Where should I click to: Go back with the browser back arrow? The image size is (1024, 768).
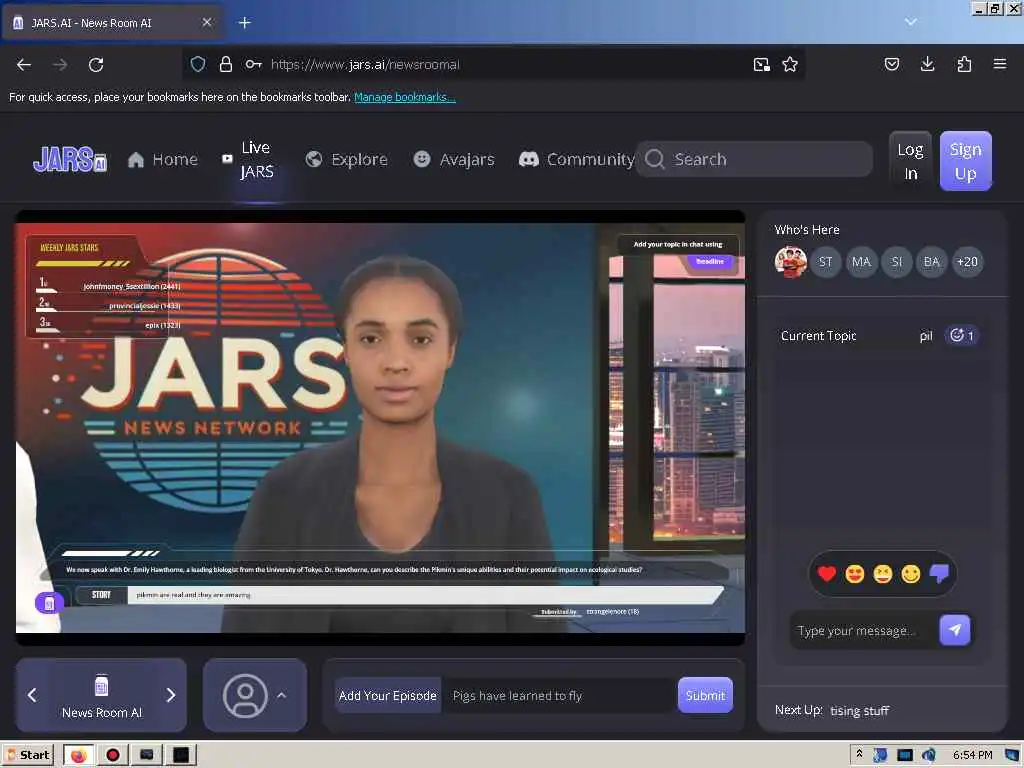click(24, 65)
